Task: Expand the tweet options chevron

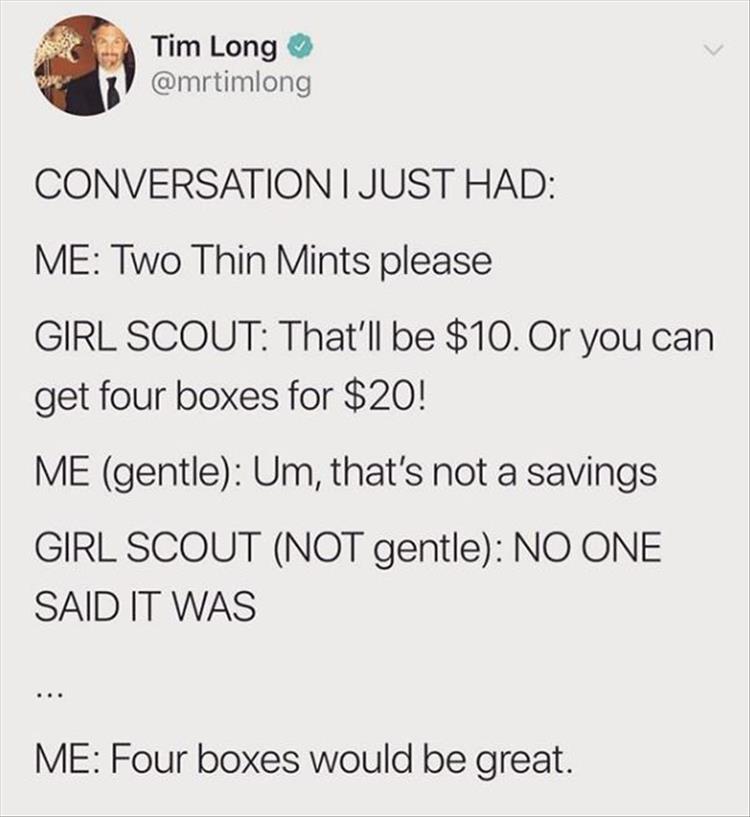Action: pos(714,51)
